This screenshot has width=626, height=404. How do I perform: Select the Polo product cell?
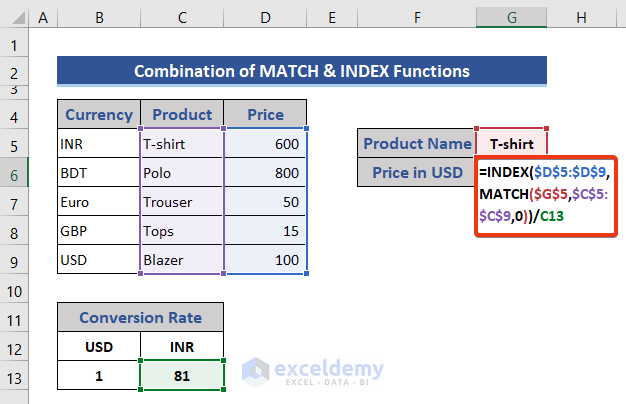point(182,173)
